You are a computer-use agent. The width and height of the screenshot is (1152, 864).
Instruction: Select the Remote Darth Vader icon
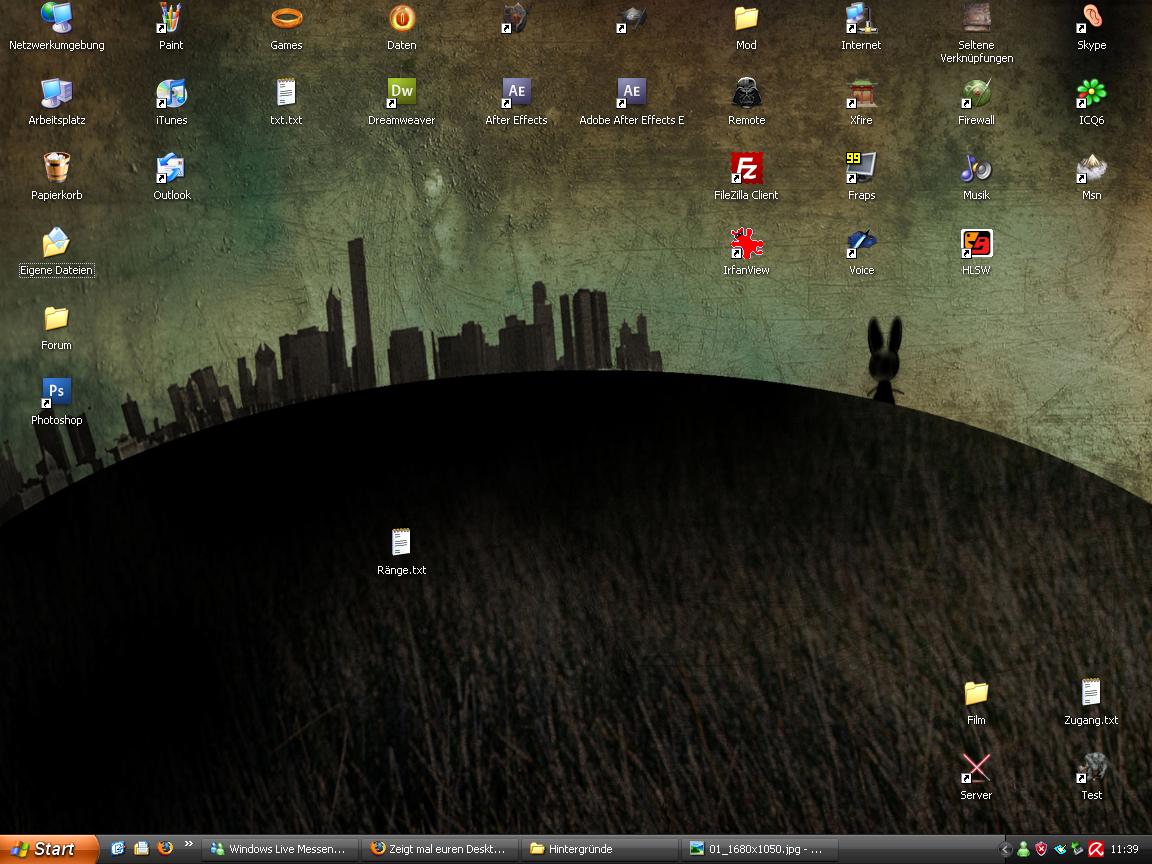point(746,94)
